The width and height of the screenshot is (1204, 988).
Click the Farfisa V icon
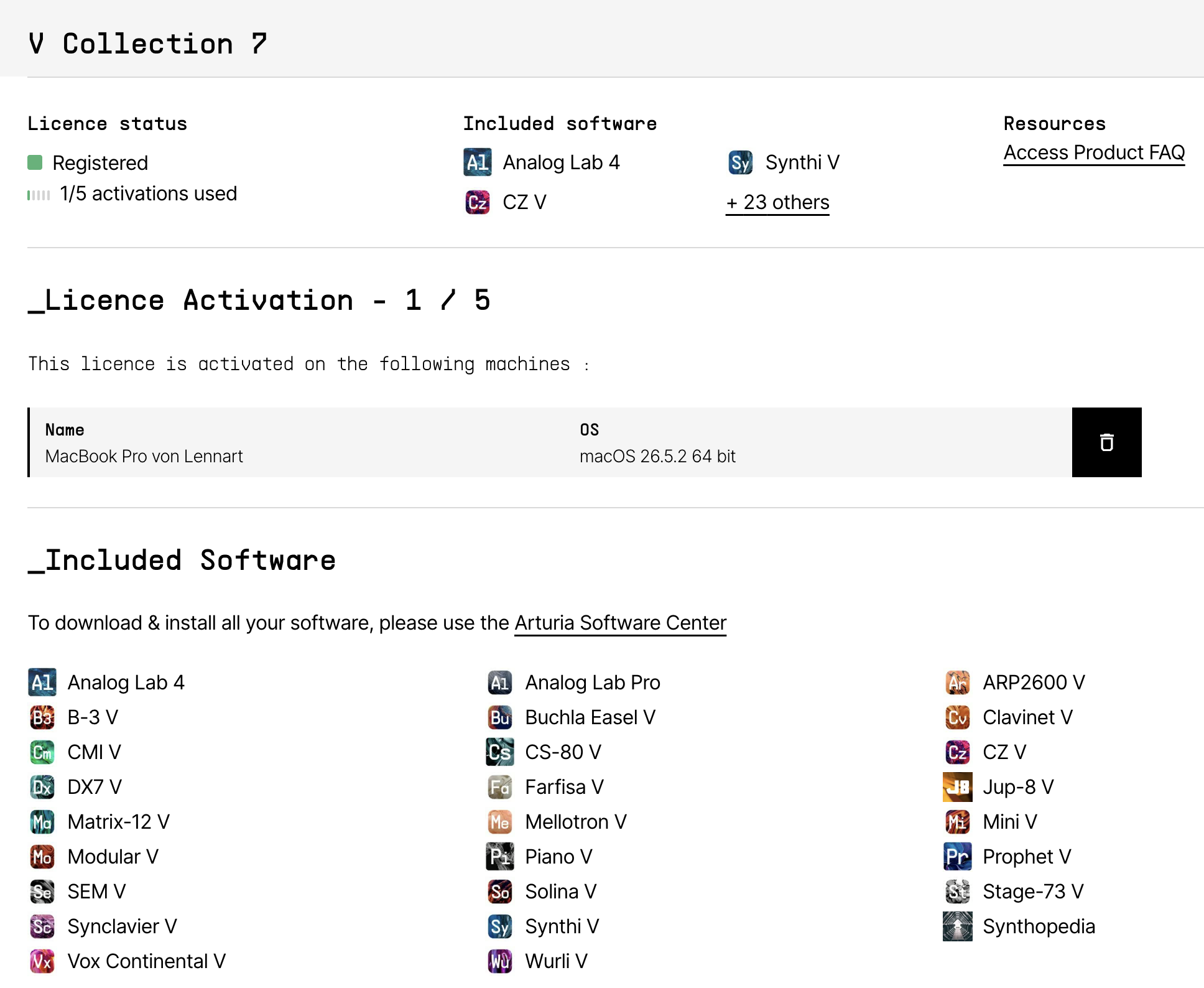click(500, 787)
